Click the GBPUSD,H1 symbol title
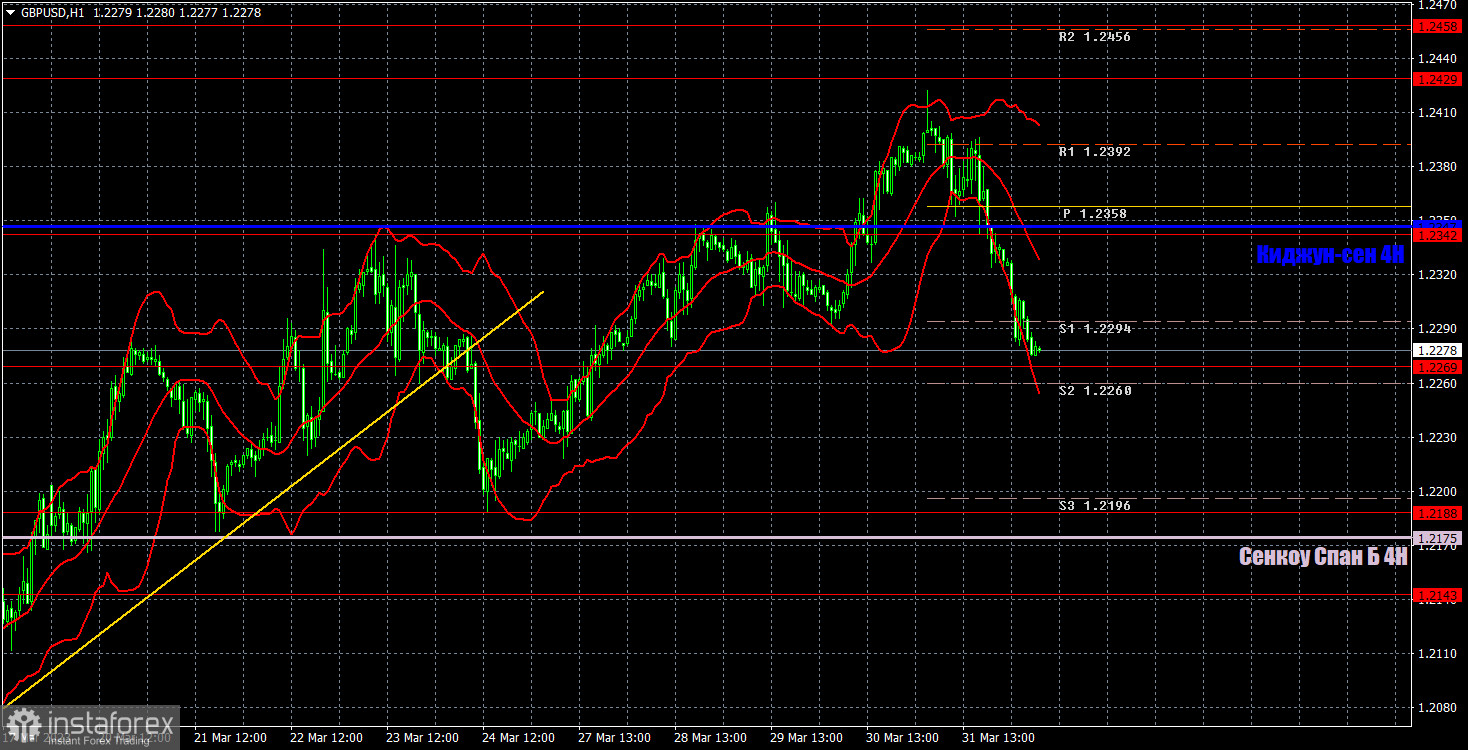 [51, 12]
